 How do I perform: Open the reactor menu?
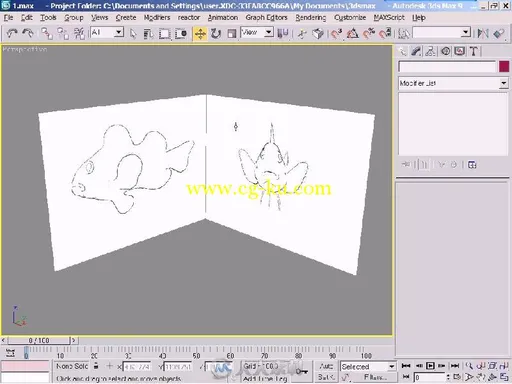(189, 17)
